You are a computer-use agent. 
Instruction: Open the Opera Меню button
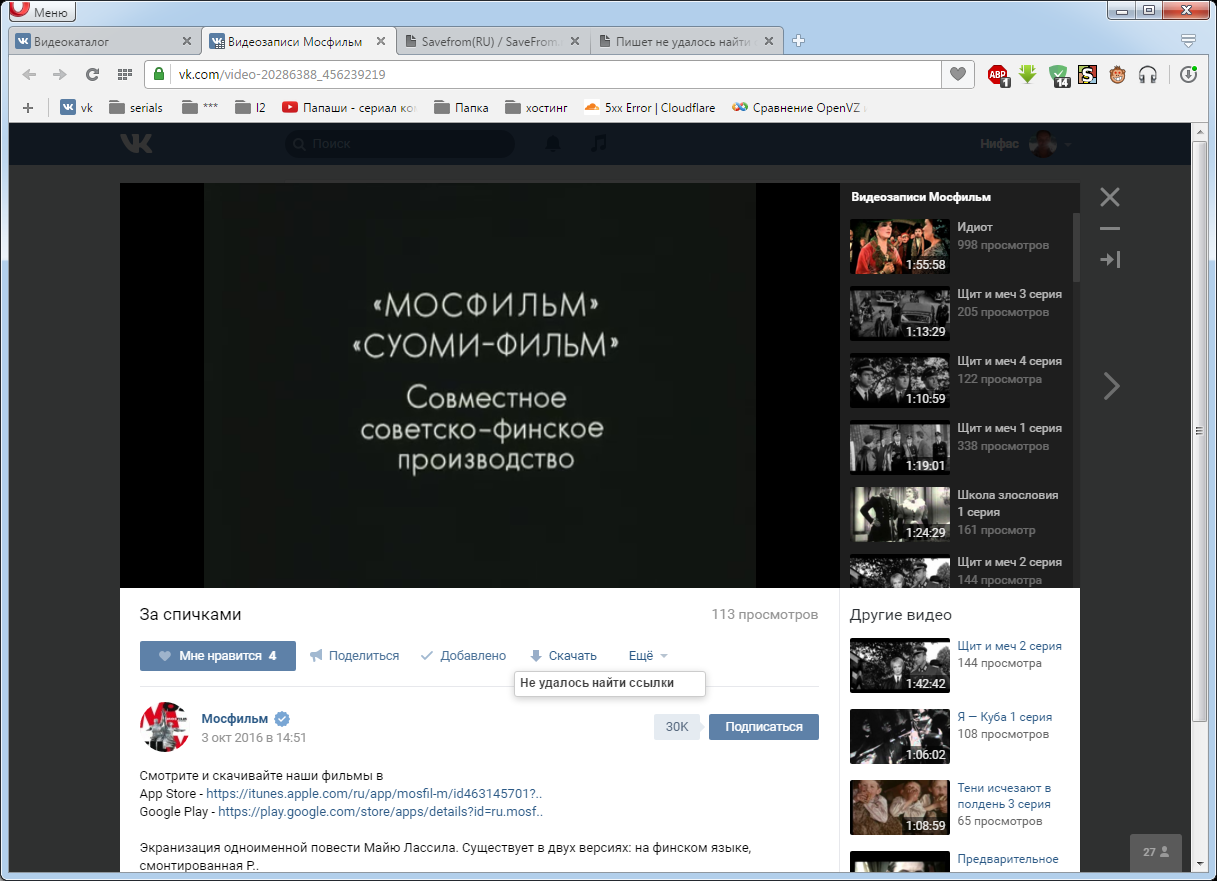pos(40,13)
